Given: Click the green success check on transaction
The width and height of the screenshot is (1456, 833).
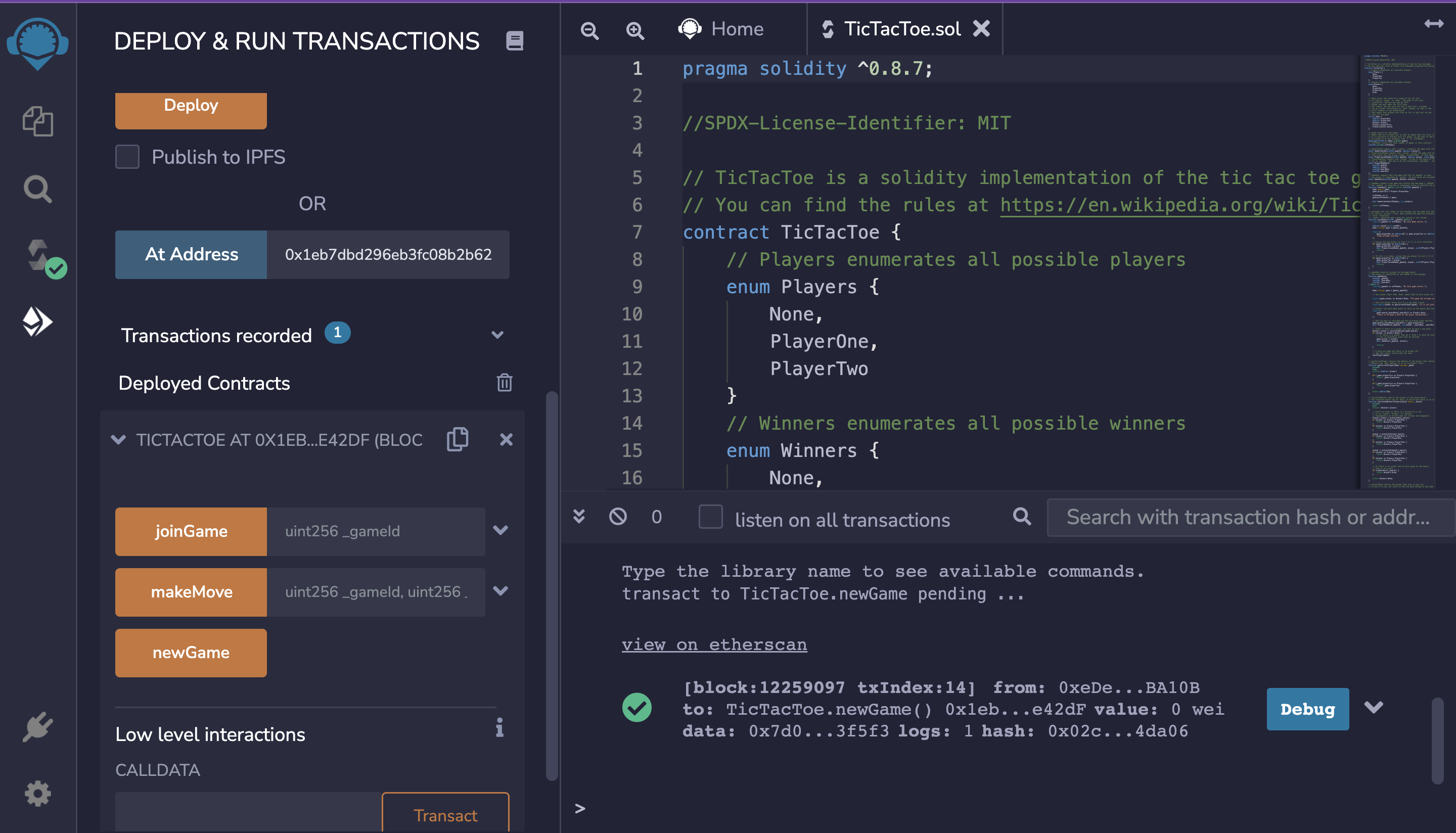Looking at the screenshot, I should pyautogui.click(x=637, y=708).
